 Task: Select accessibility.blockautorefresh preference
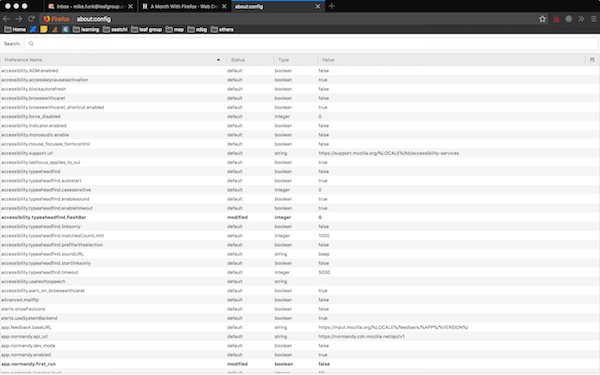pos(300,89)
